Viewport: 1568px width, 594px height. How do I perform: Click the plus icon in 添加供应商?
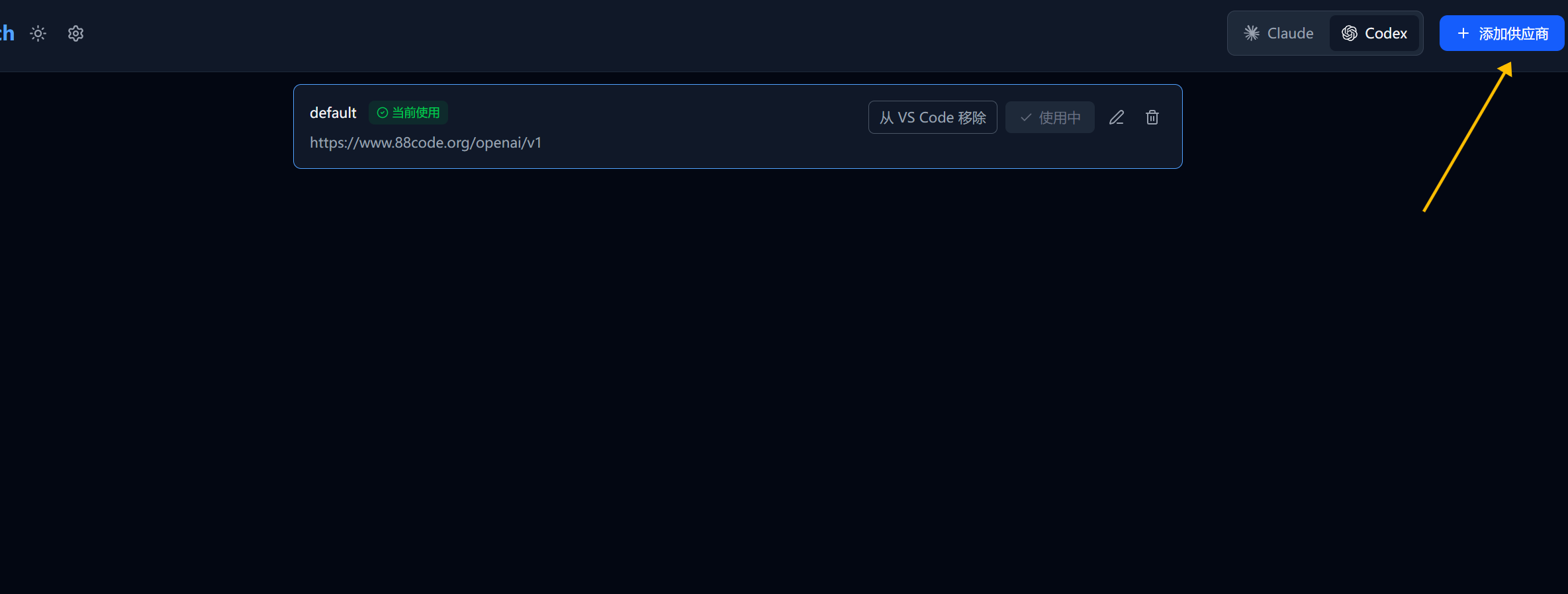[x=1463, y=33]
